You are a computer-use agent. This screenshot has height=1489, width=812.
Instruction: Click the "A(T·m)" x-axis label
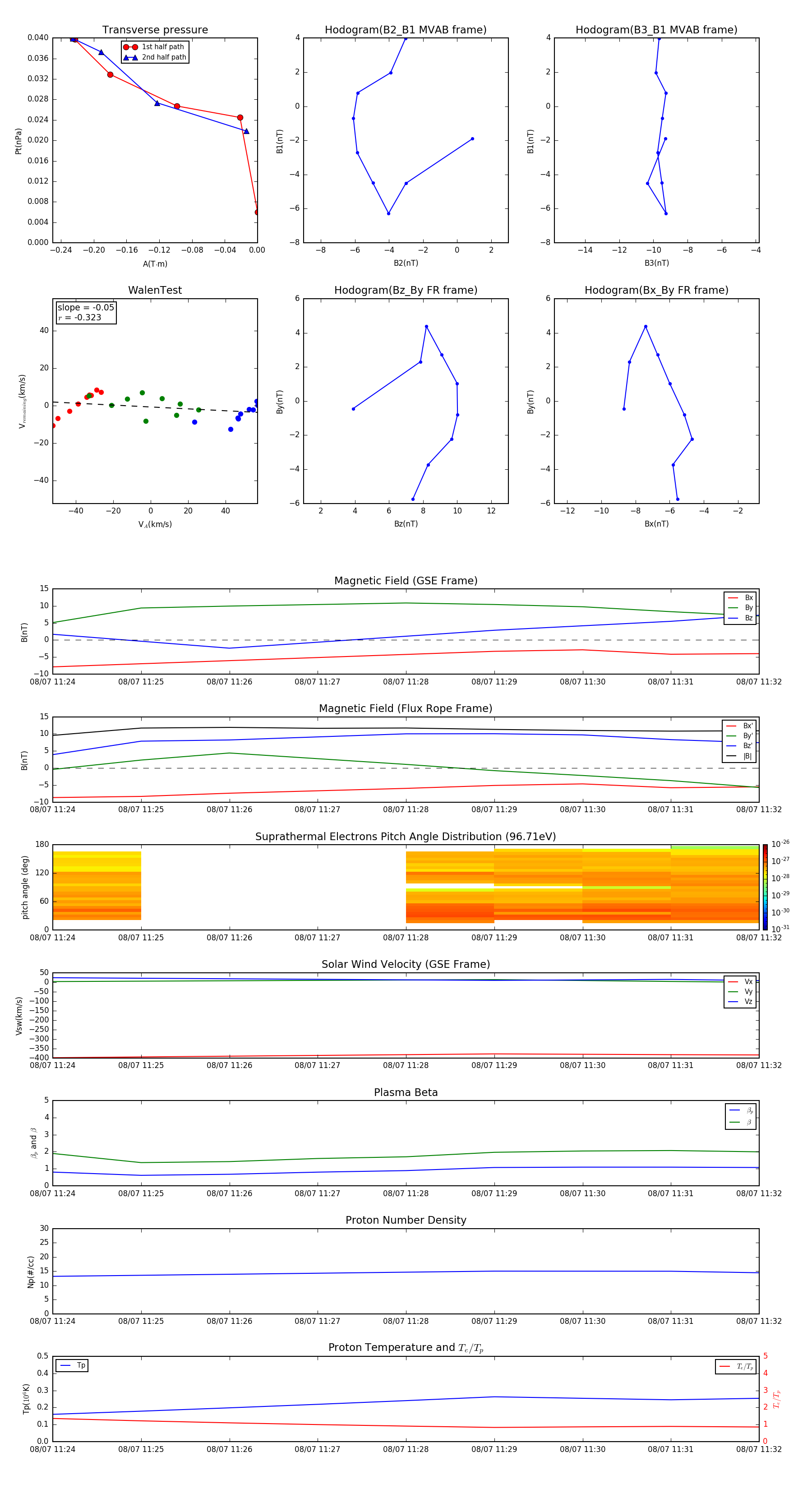155,264
